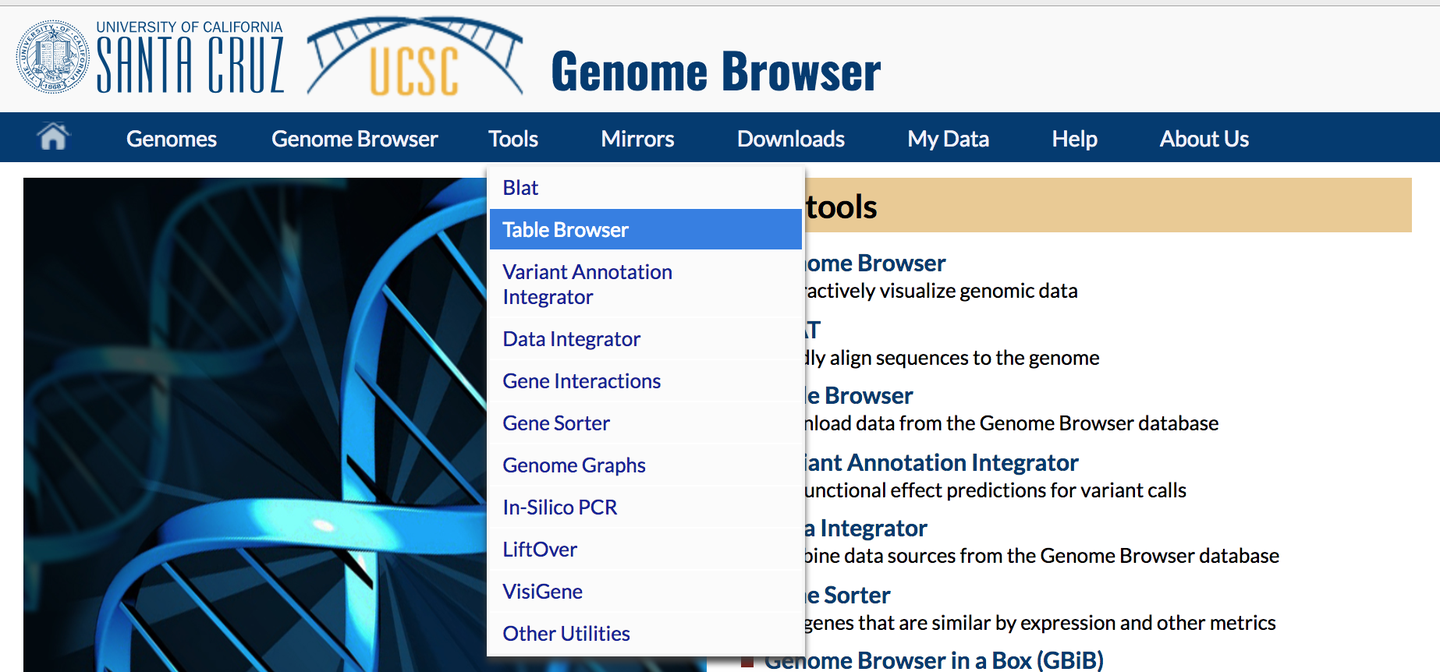The height and width of the screenshot is (672, 1440).
Task: Open Gene Interactions from Tools menu
Action: point(581,381)
